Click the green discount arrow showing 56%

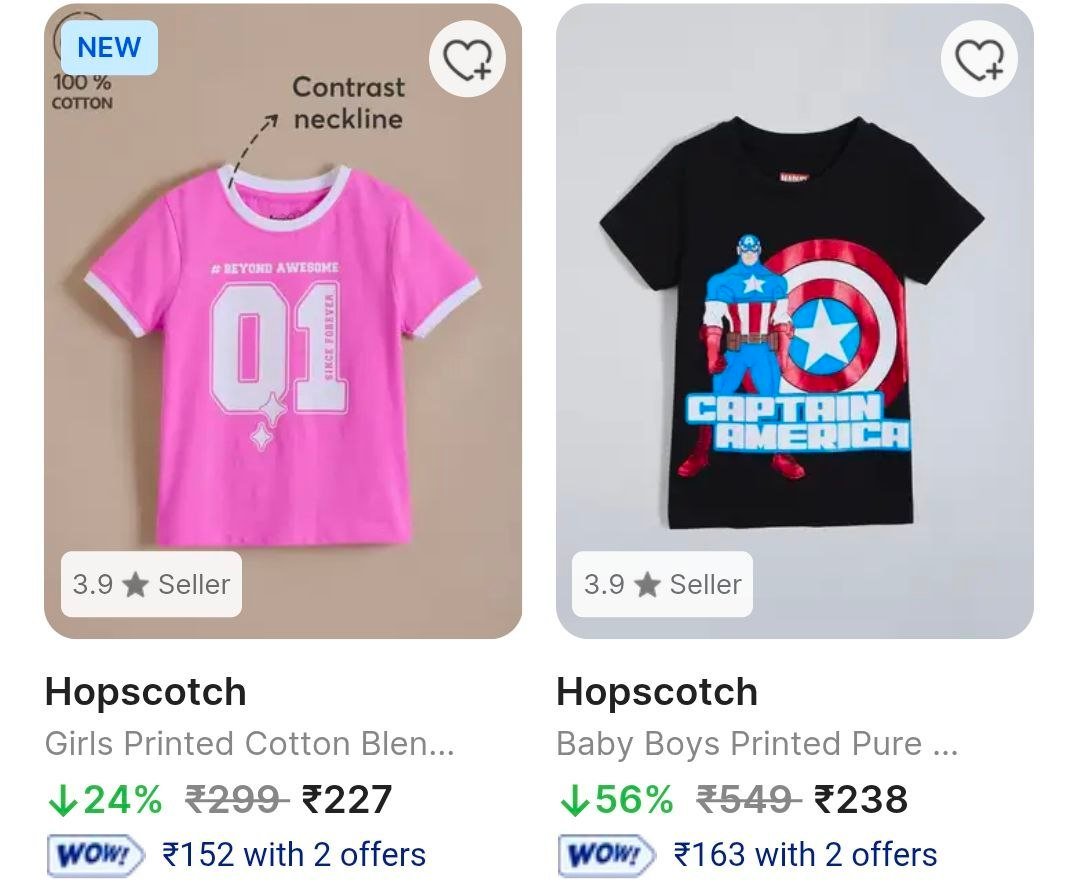pyautogui.click(x=574, y=800)
